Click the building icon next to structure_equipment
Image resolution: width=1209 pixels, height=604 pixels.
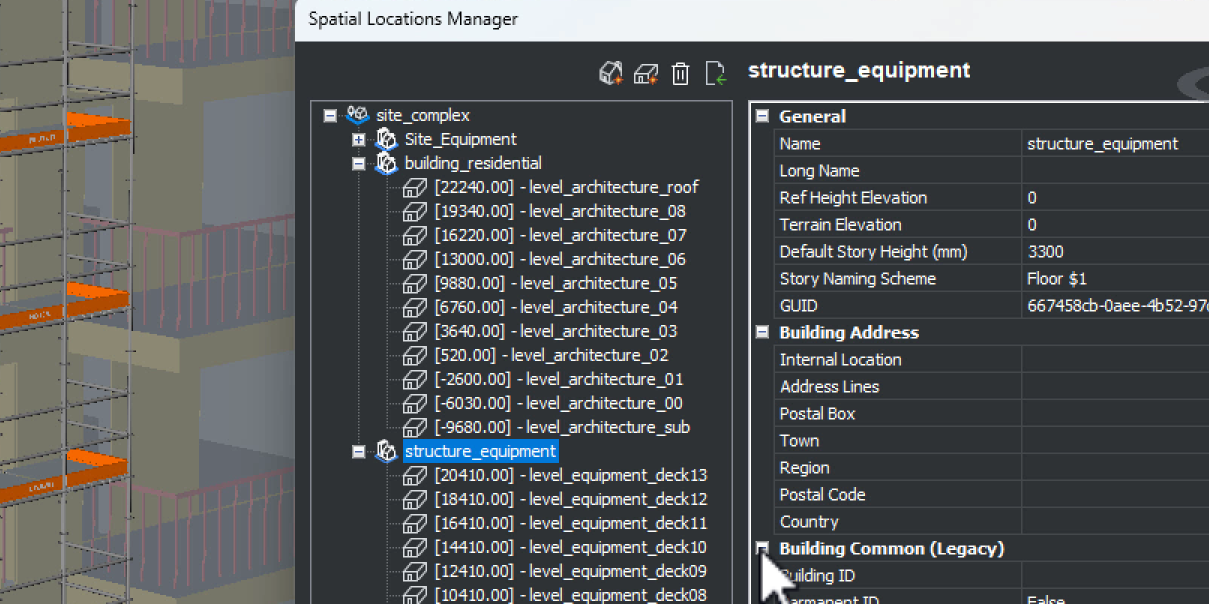[386, 451]
